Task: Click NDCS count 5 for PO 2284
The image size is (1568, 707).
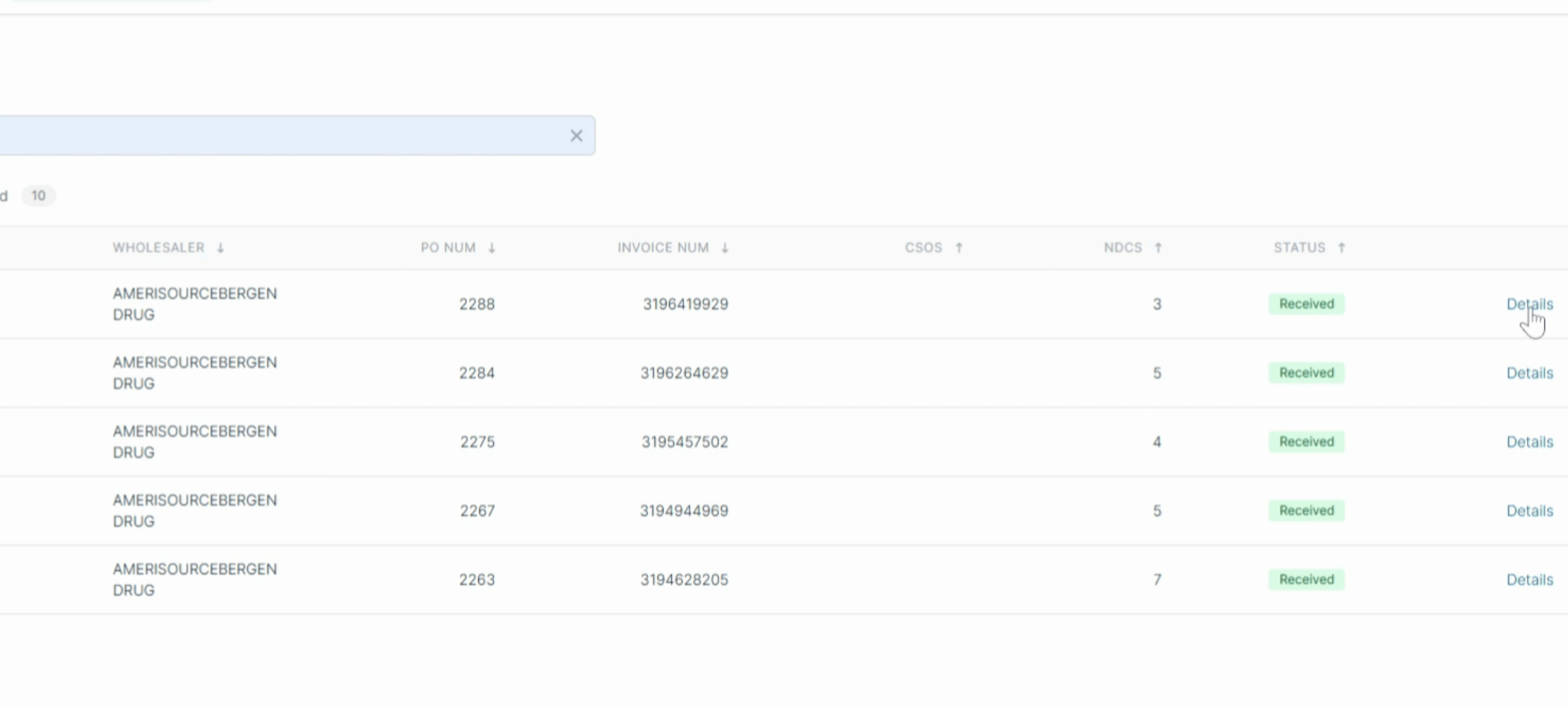Action: pyautogui.click(x=1157, y=372)
